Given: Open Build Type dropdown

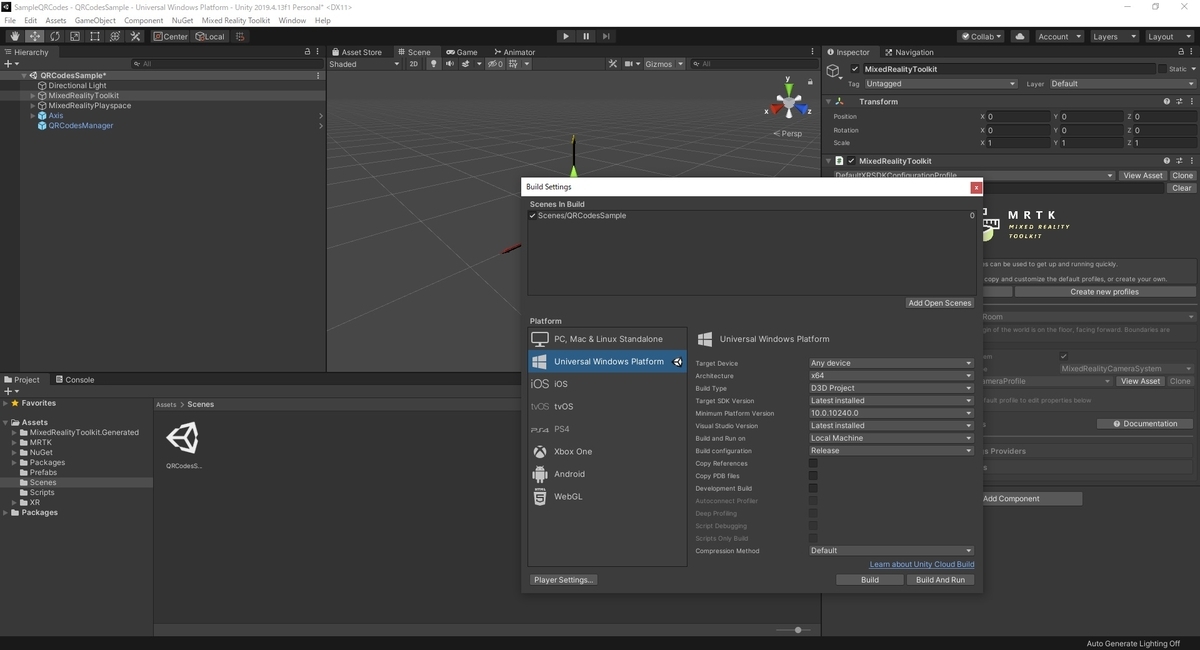Looking at the screenshot, I should pos(891,388).
